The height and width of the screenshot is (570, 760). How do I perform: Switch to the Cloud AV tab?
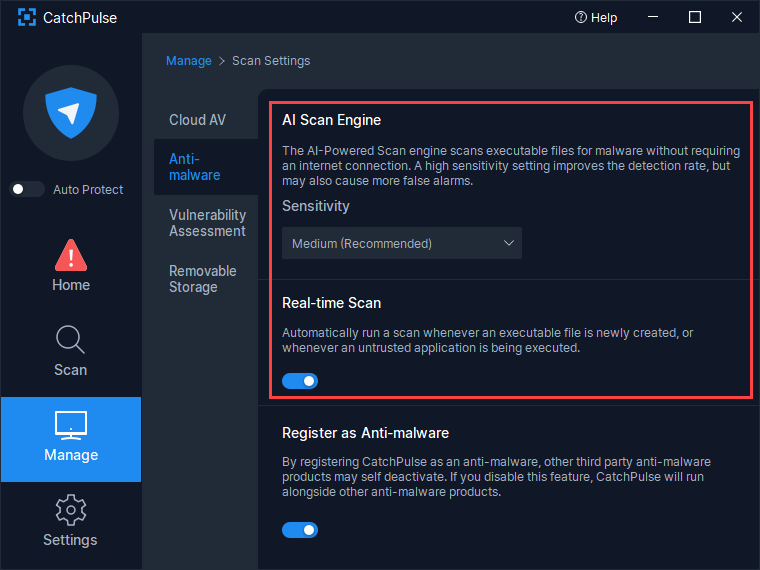point(198,120)
